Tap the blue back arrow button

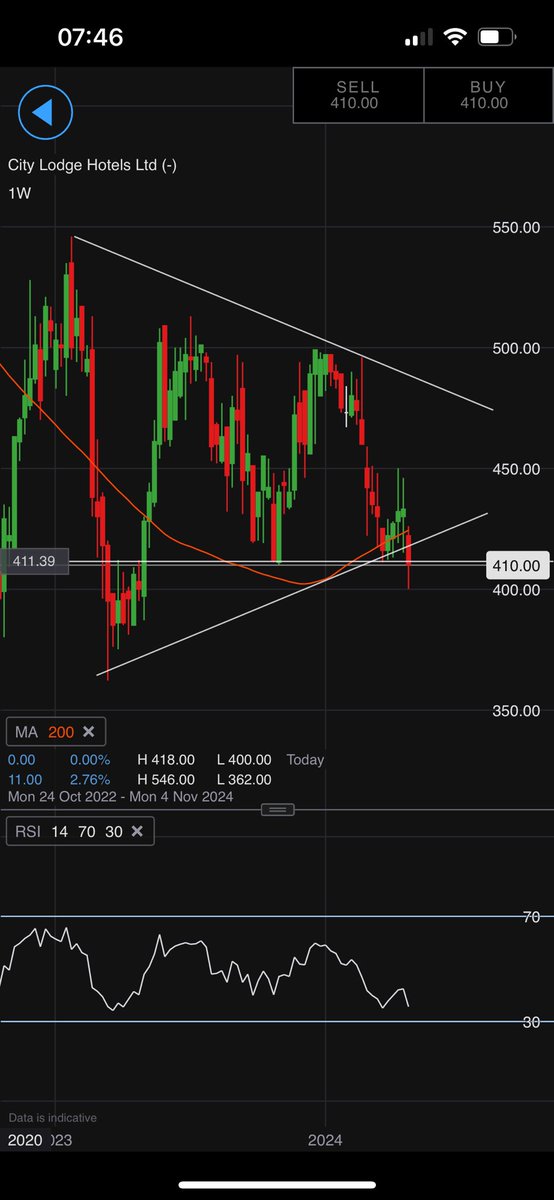(45, 112)
